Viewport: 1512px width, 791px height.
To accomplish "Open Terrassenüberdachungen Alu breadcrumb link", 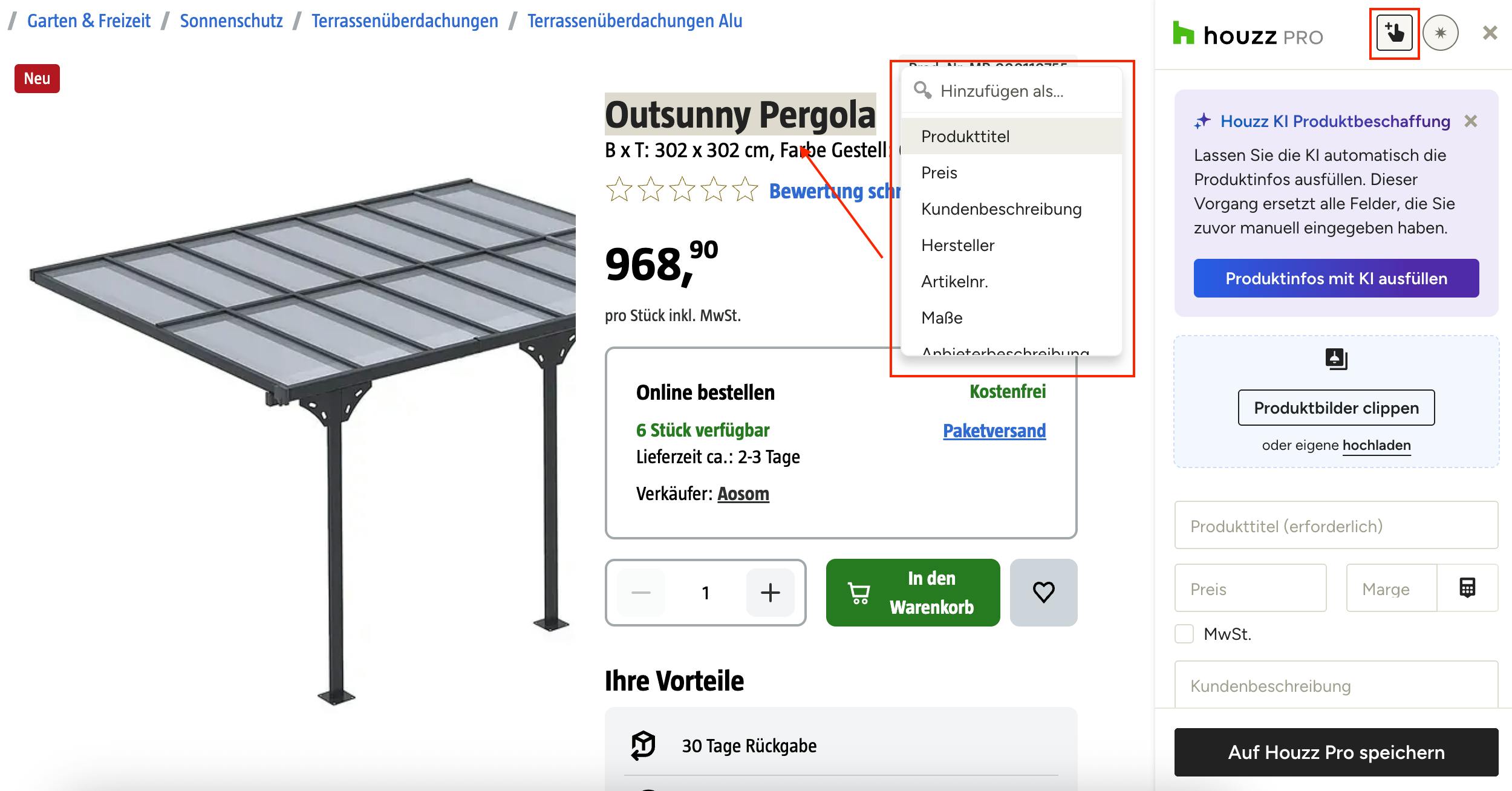I will pyautogui.click(x=634, y=21).
